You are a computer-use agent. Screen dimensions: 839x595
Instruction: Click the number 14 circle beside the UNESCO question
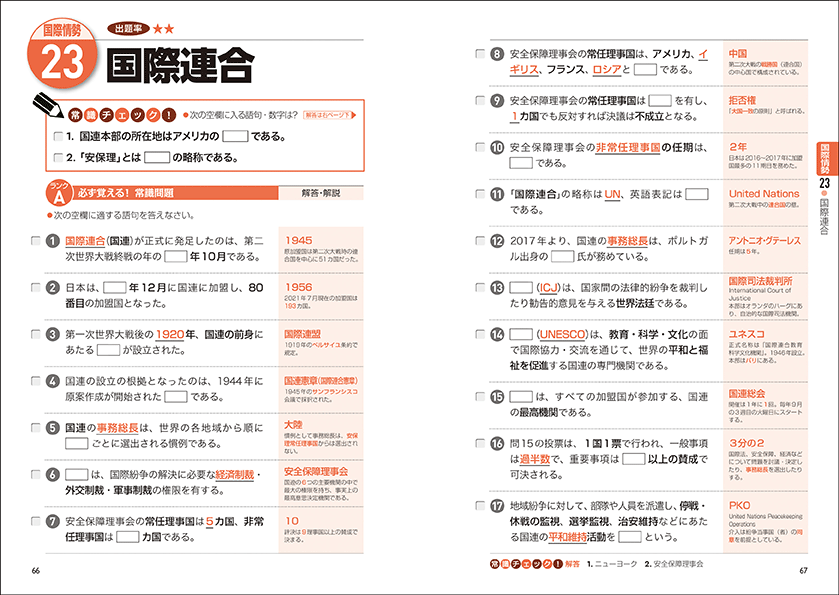(497, 334)
